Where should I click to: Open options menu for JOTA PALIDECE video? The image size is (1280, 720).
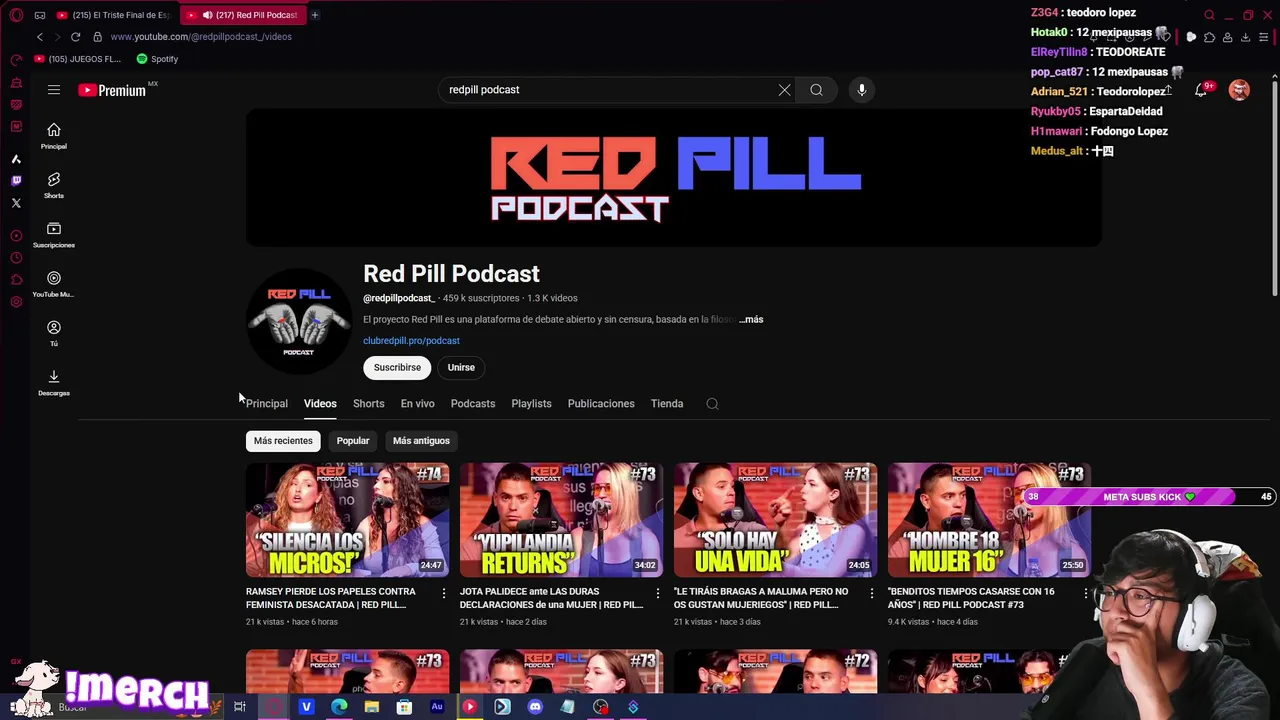pyautogui.click(x=658, y=593)
